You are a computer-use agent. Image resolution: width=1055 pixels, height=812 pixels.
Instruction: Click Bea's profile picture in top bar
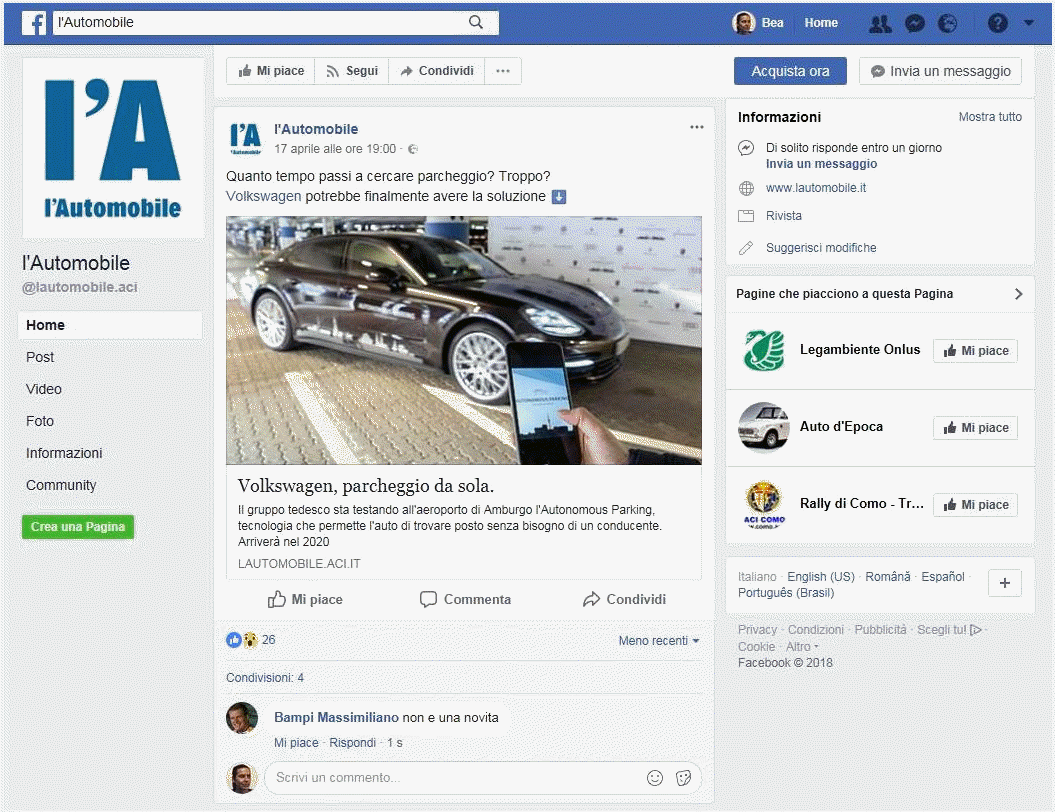743,23
